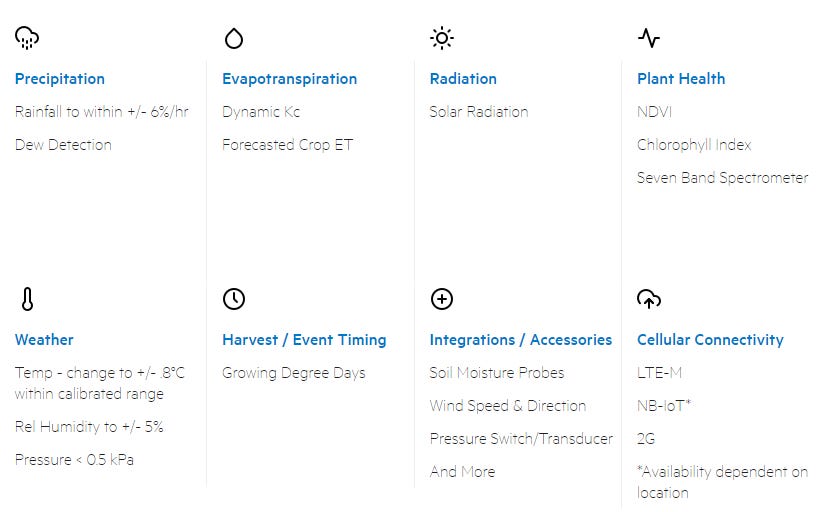Click the water drop Evapotranspiration icon
This screenshot has height=512, width=825.
tap(234, 38)
